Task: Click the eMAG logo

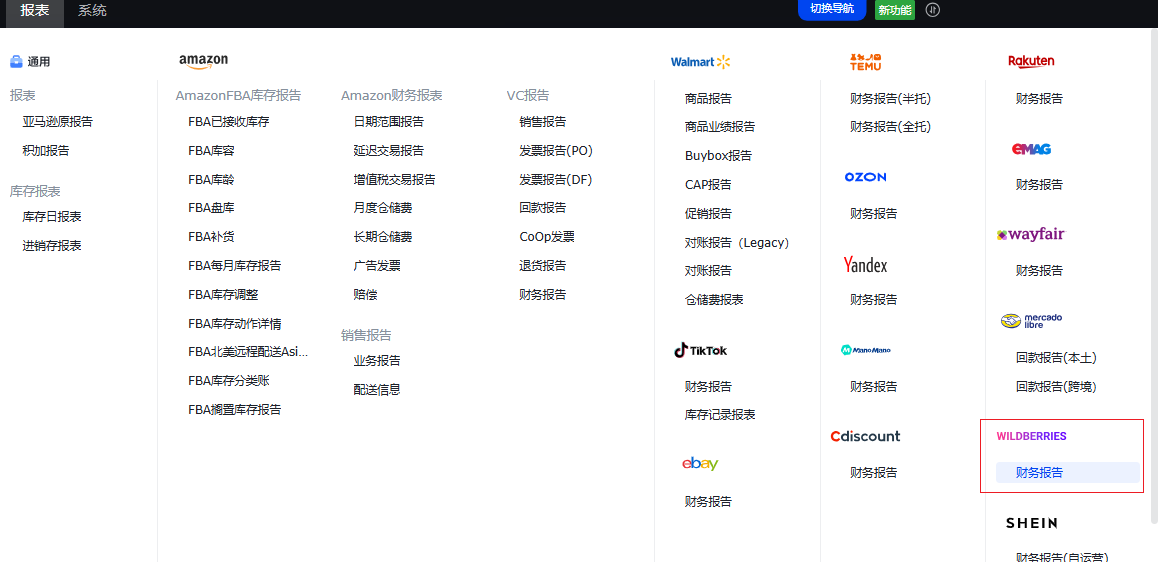Action: pos(1031,149)
